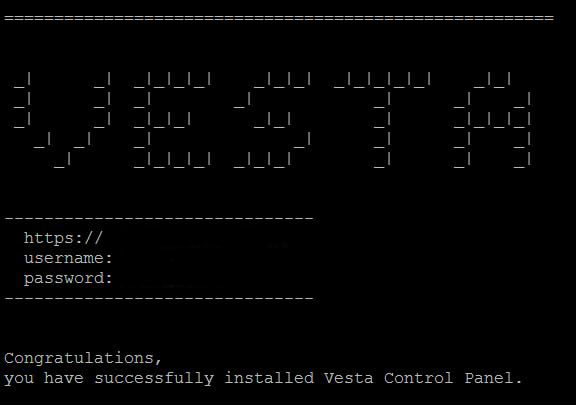Click the password: label
Screen dimensions: 576x405
coord(68,278)
